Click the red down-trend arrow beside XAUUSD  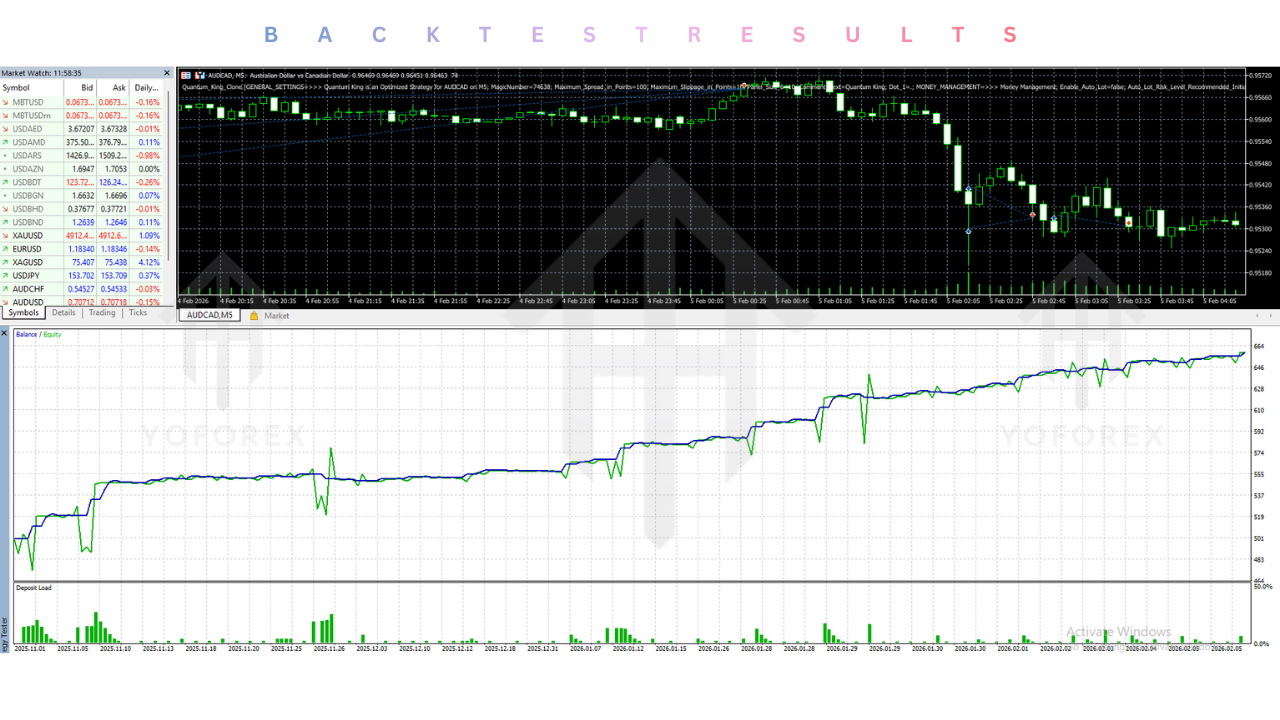pos(7,236)
